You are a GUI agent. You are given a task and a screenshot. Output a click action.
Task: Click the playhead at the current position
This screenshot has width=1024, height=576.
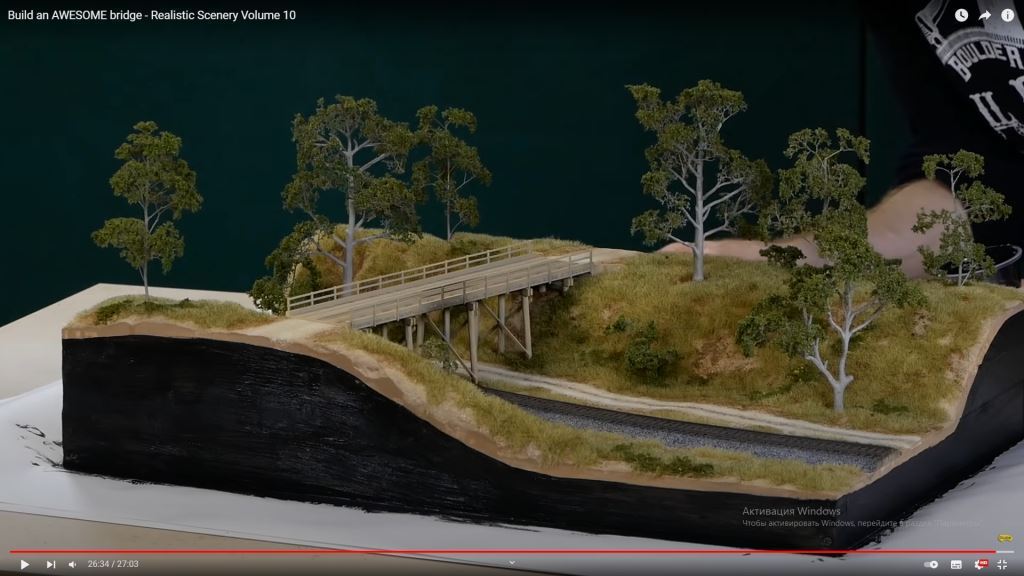(995, 551)
